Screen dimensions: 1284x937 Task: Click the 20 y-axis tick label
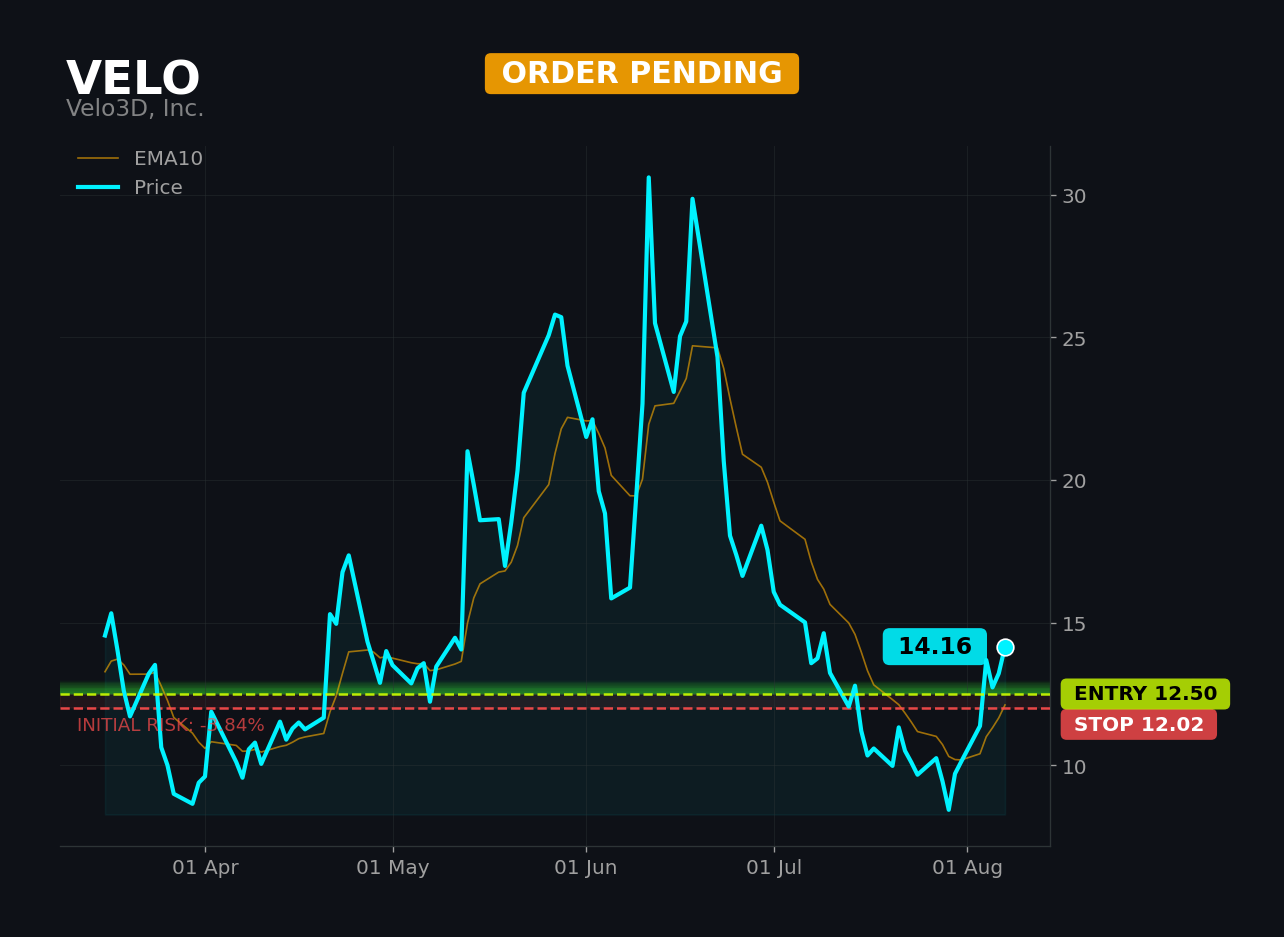pyautogui.click(x=1074, y=481)
